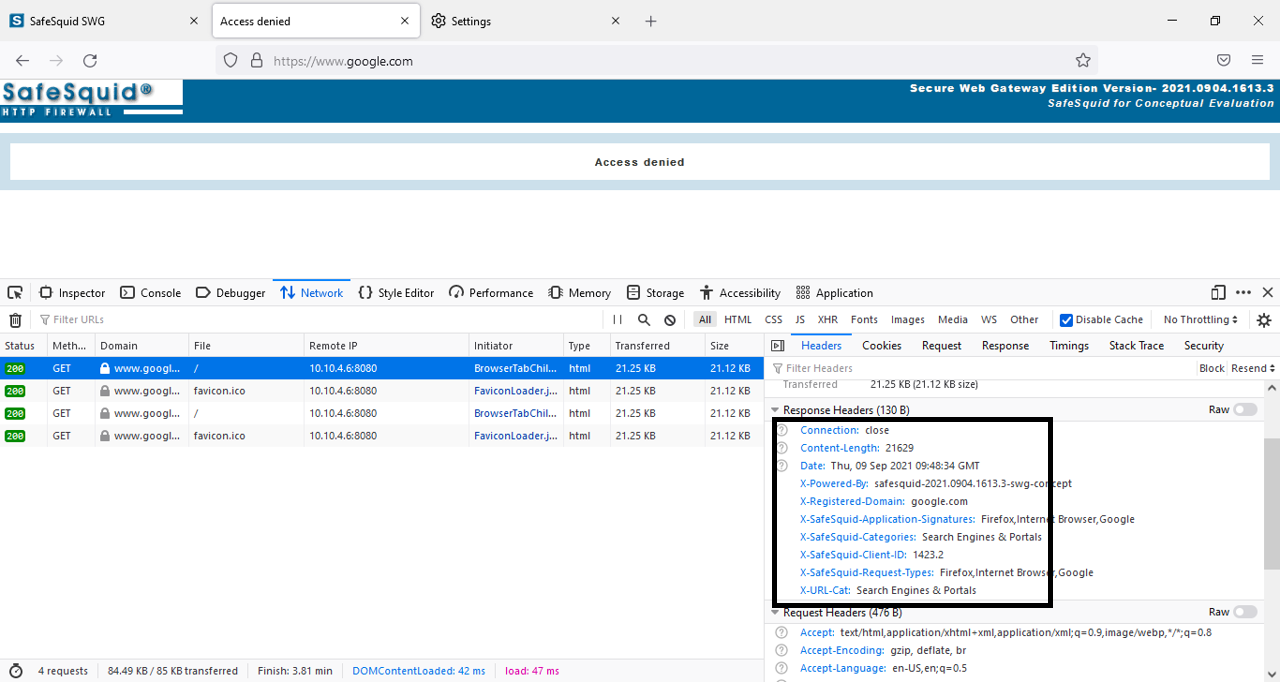Open a new browser tab
Viewport: 1280px width, 682px height.
[651, 21]
